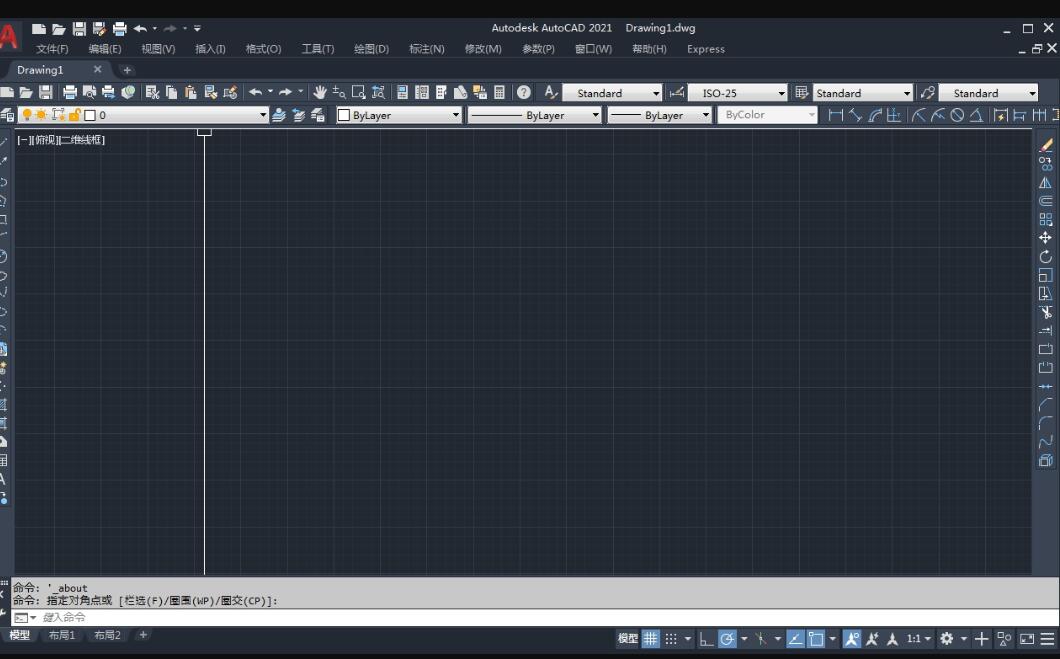Viewport: 1060px width, 659px height.
Task: Switch to the 布局2 layout tab
Action: click(x=107, y=635)
